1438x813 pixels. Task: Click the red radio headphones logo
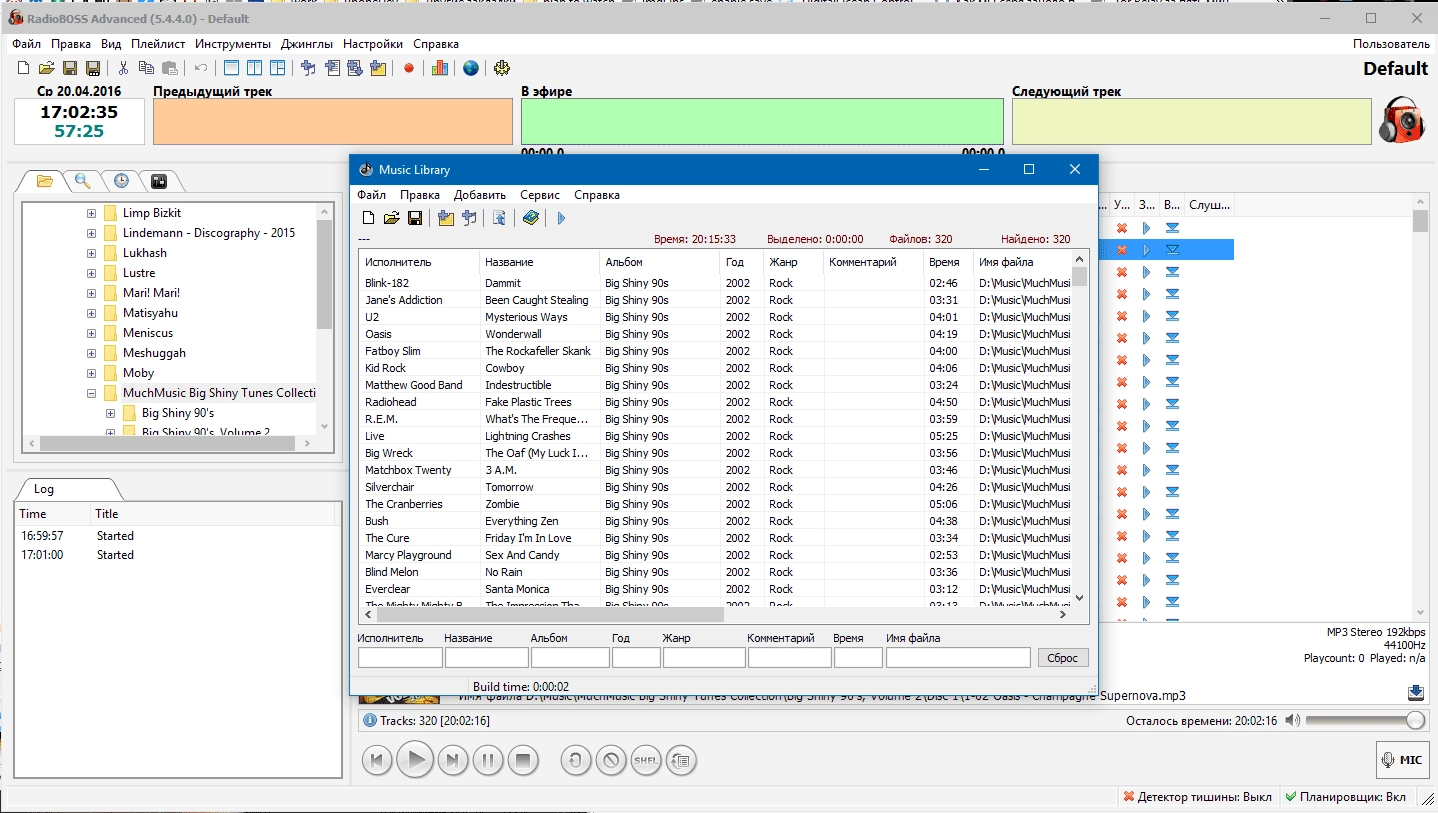tap(1402, 120)
